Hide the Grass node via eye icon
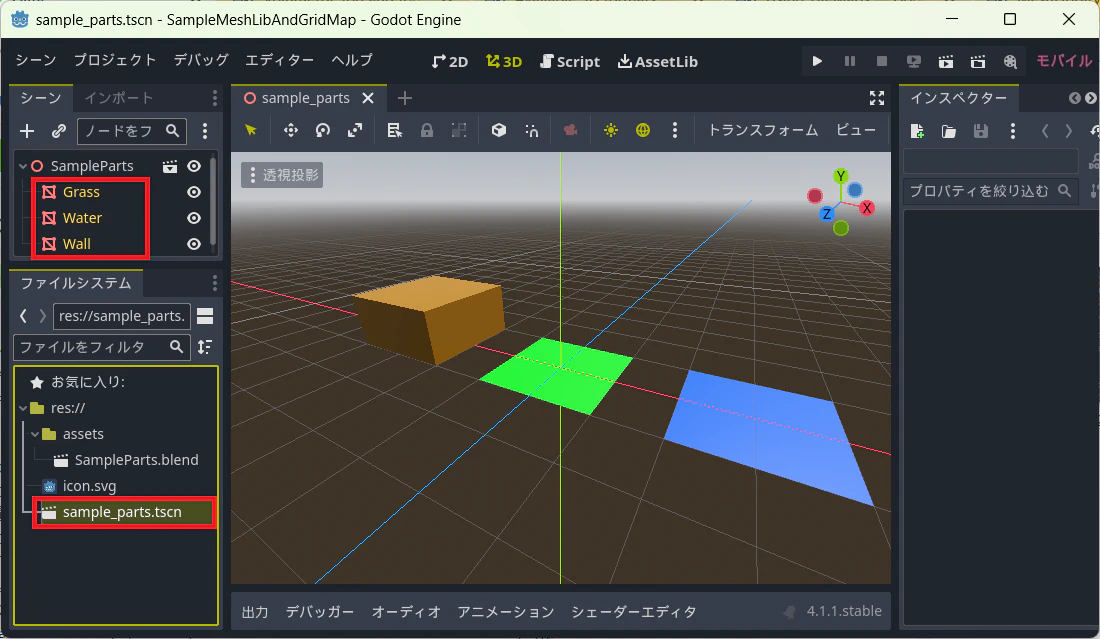1100x639 pixels. 194,192
